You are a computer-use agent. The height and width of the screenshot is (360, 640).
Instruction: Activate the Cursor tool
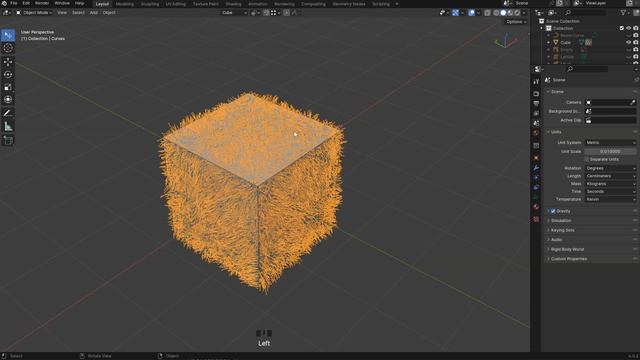click(x=8, y=48)
